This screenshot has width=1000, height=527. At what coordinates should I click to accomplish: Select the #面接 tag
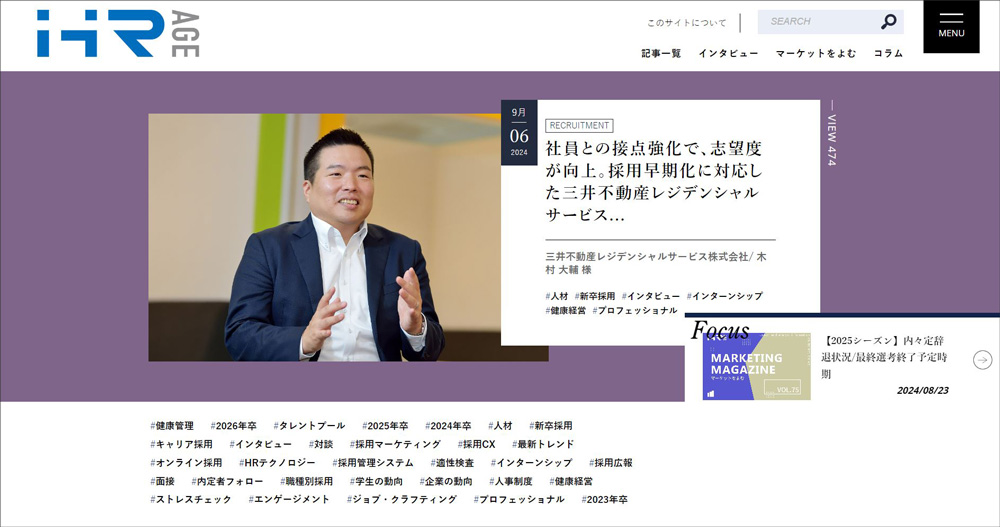(163, 481)
